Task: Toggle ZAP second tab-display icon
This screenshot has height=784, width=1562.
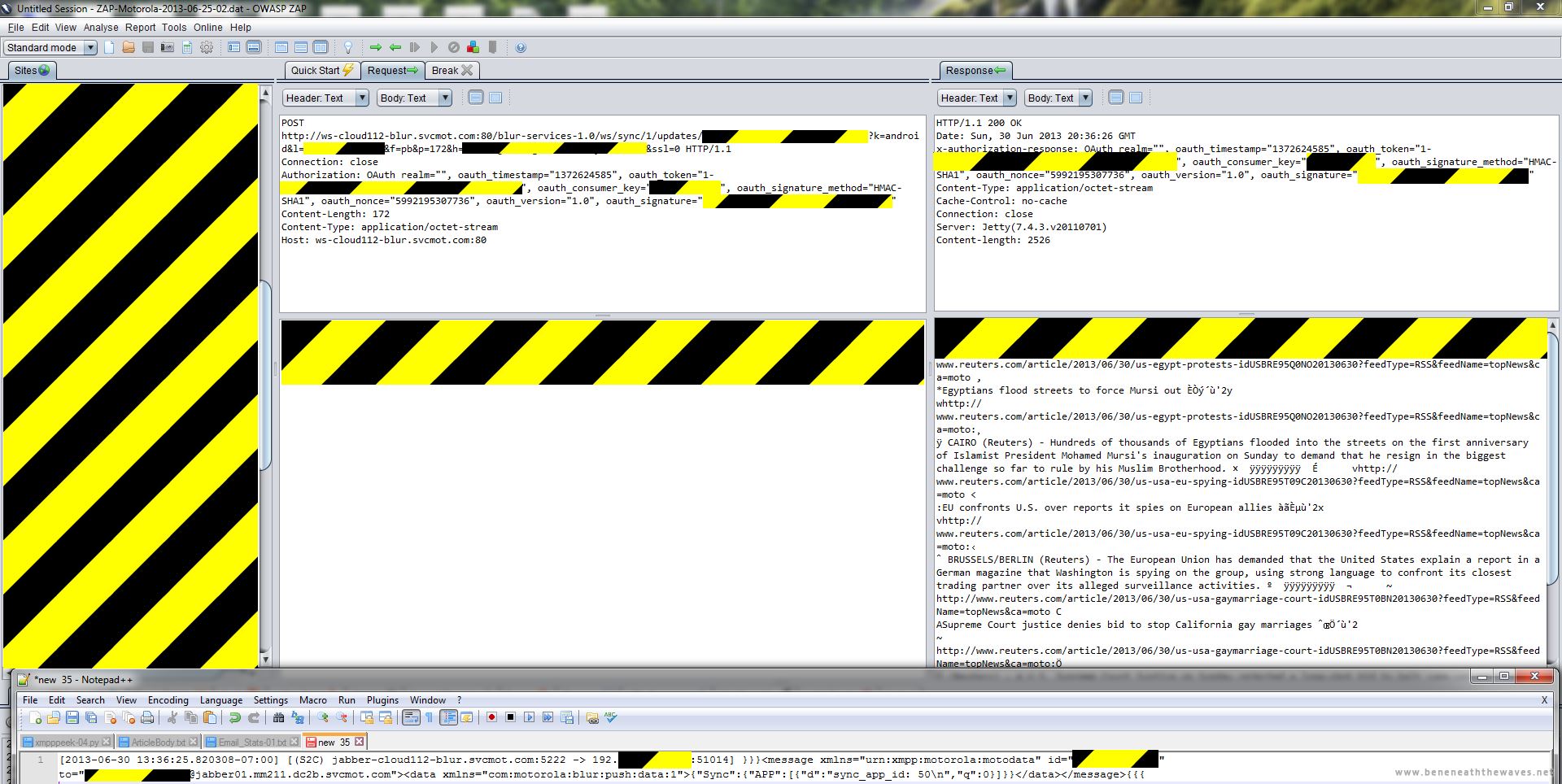Action: (x=254, y=47)
